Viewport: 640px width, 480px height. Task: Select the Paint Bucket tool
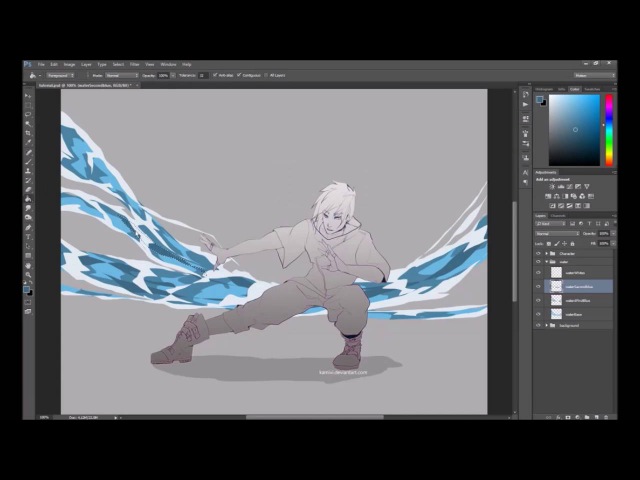click(28, 200)
